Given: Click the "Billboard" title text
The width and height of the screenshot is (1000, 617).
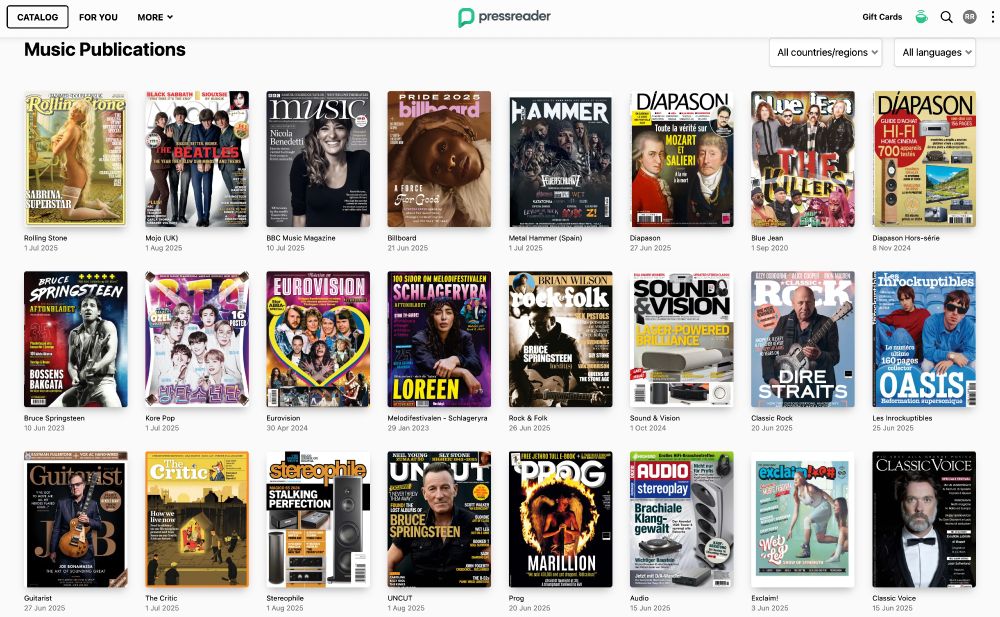Looking at the screenshot, I should [402, 238].
